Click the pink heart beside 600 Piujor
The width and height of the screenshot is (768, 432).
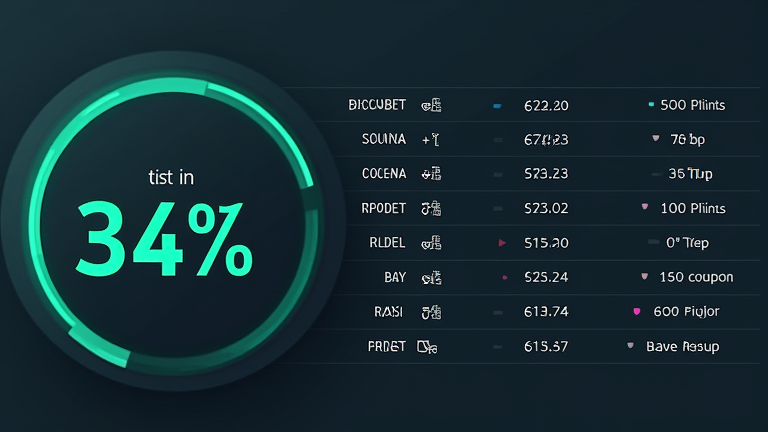tap(637, 311)
